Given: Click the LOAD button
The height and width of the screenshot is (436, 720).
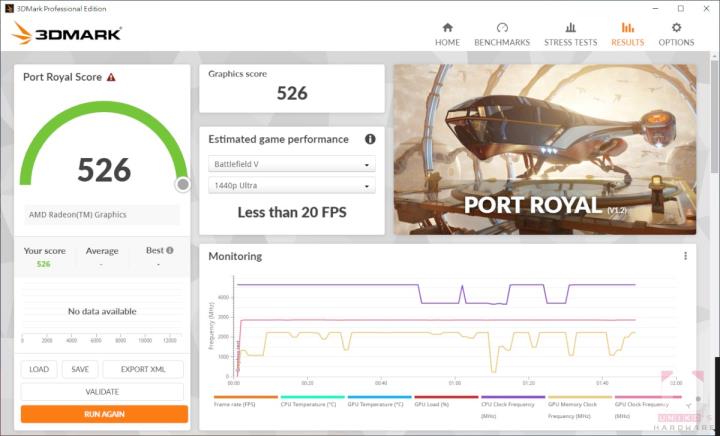Looking at the screenshot, I should pos(39,369).
